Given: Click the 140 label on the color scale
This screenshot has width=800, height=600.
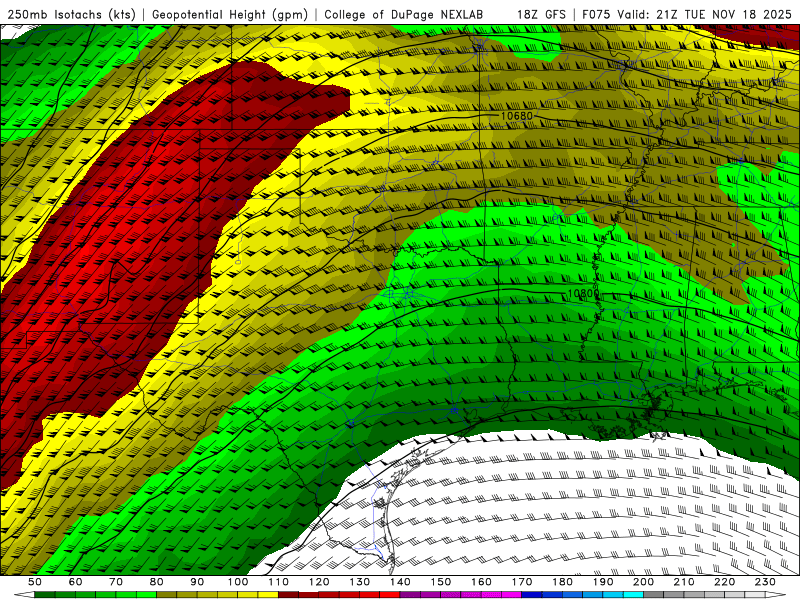Looking at the screenshot, I should (x=400, y=582).
